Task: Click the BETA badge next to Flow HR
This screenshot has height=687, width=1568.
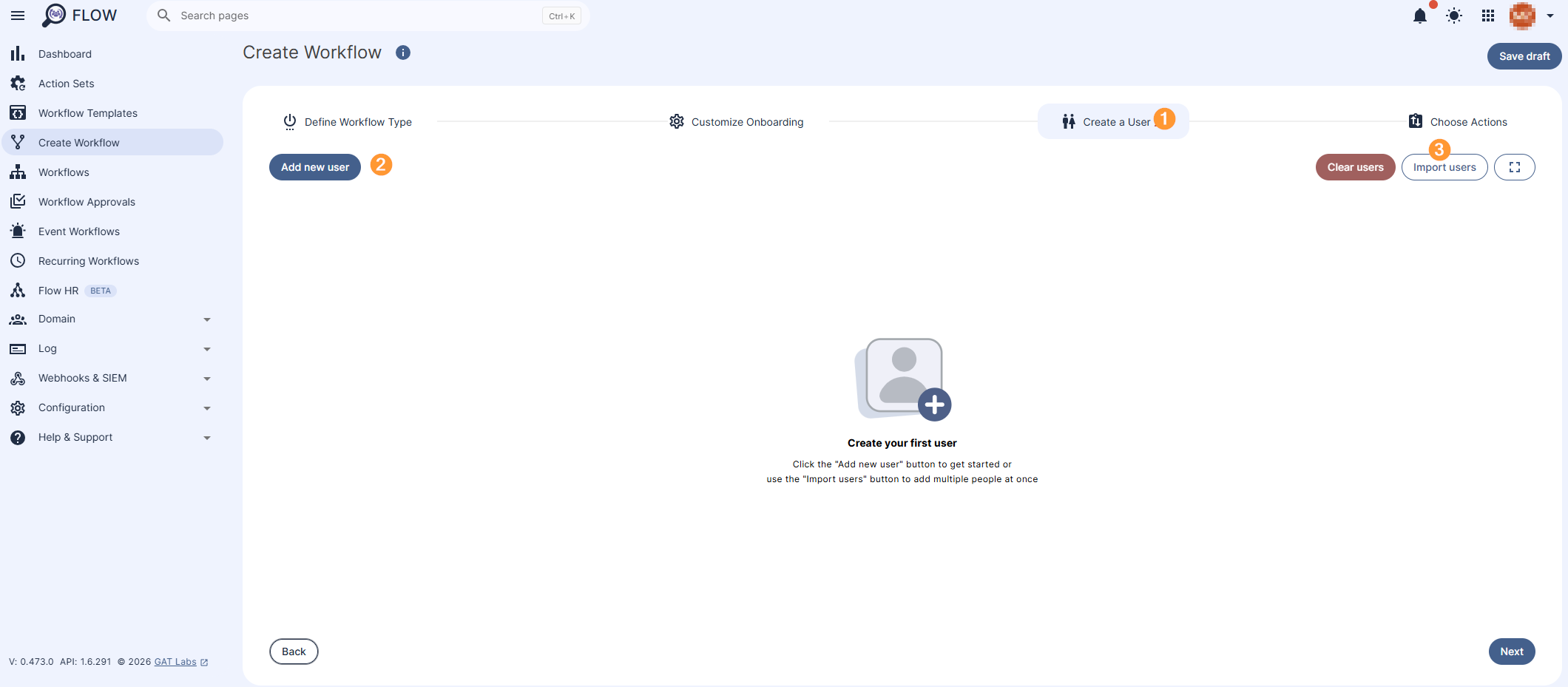Action: click(x=101, y=291)
